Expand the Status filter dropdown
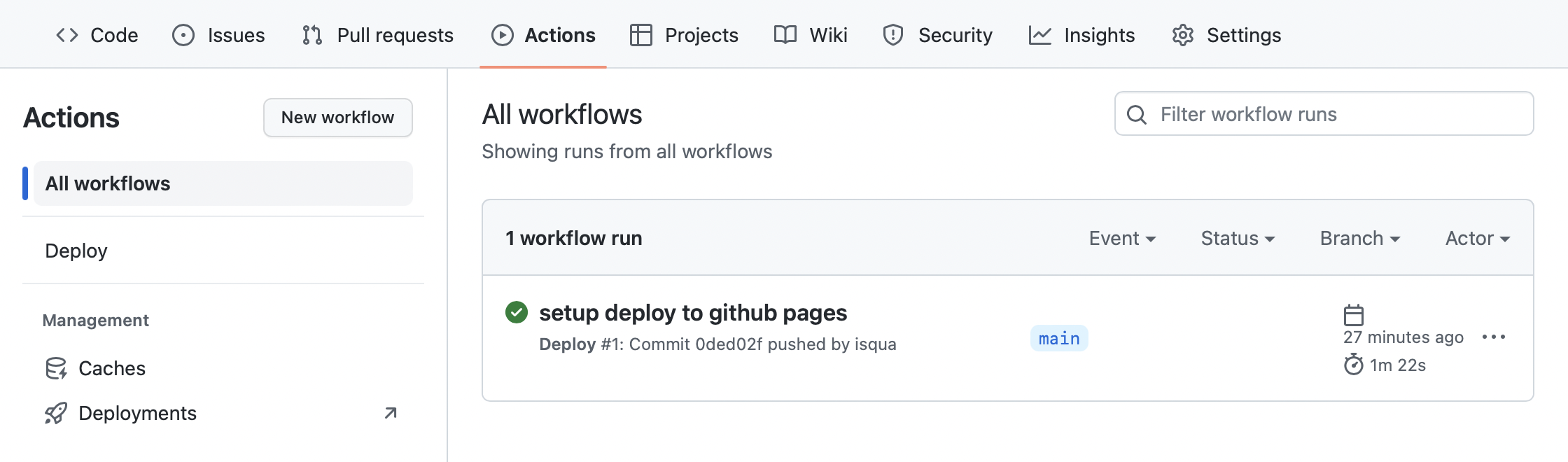Viewport: 1568px width, 462px height. 1238,239
